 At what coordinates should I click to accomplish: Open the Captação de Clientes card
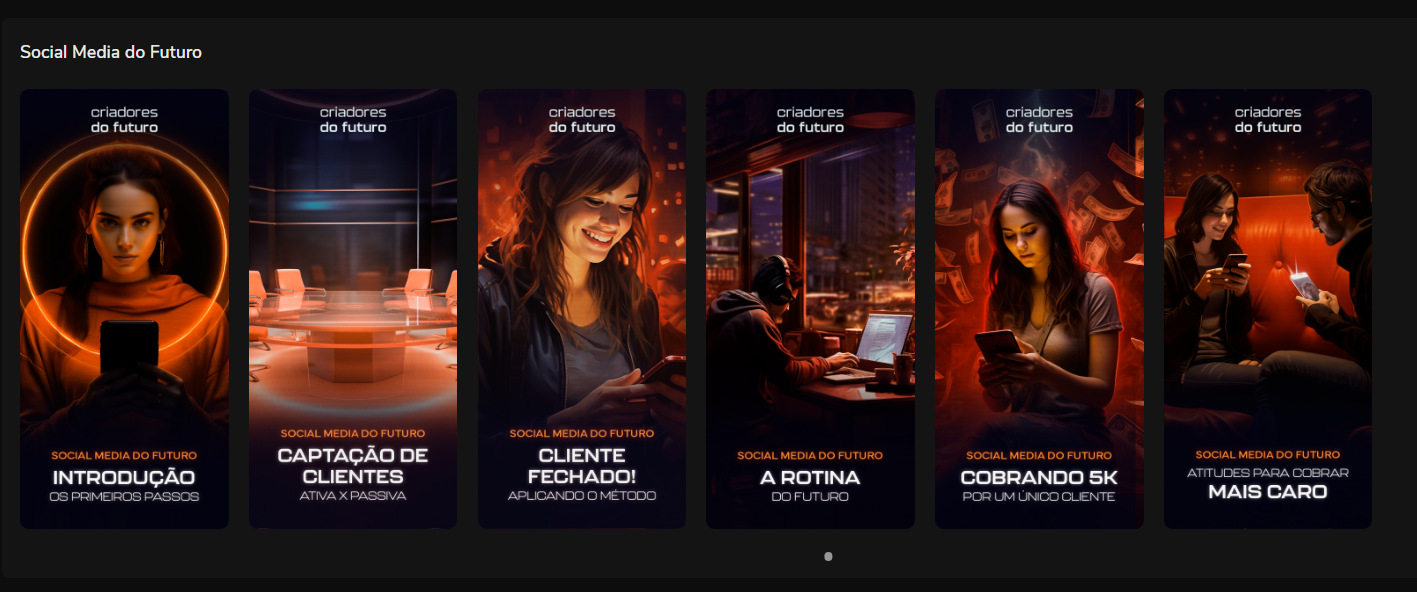click(353, 308)
